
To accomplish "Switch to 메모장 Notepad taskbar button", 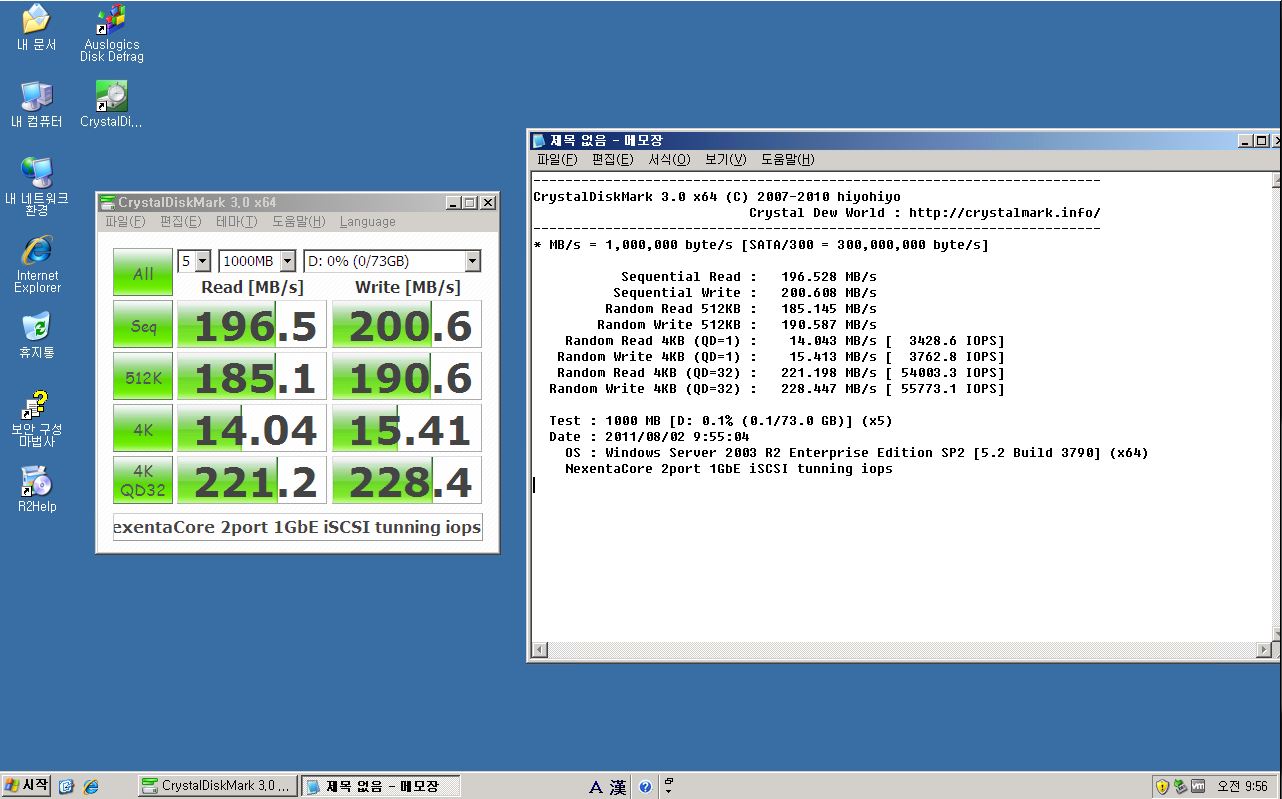I will [x=381, y=786].
